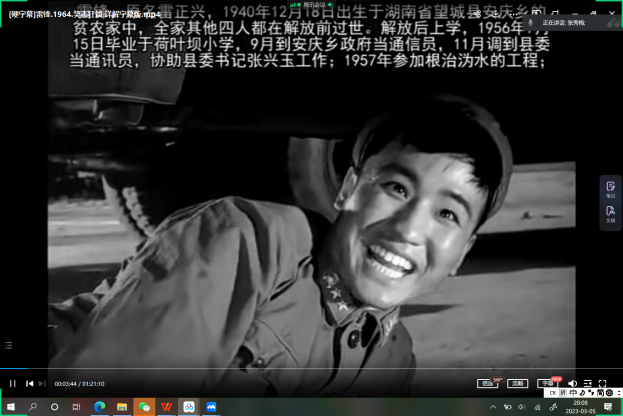
Task: Click the 文档 document icon on right sidebar
Action: coord(610,215)
